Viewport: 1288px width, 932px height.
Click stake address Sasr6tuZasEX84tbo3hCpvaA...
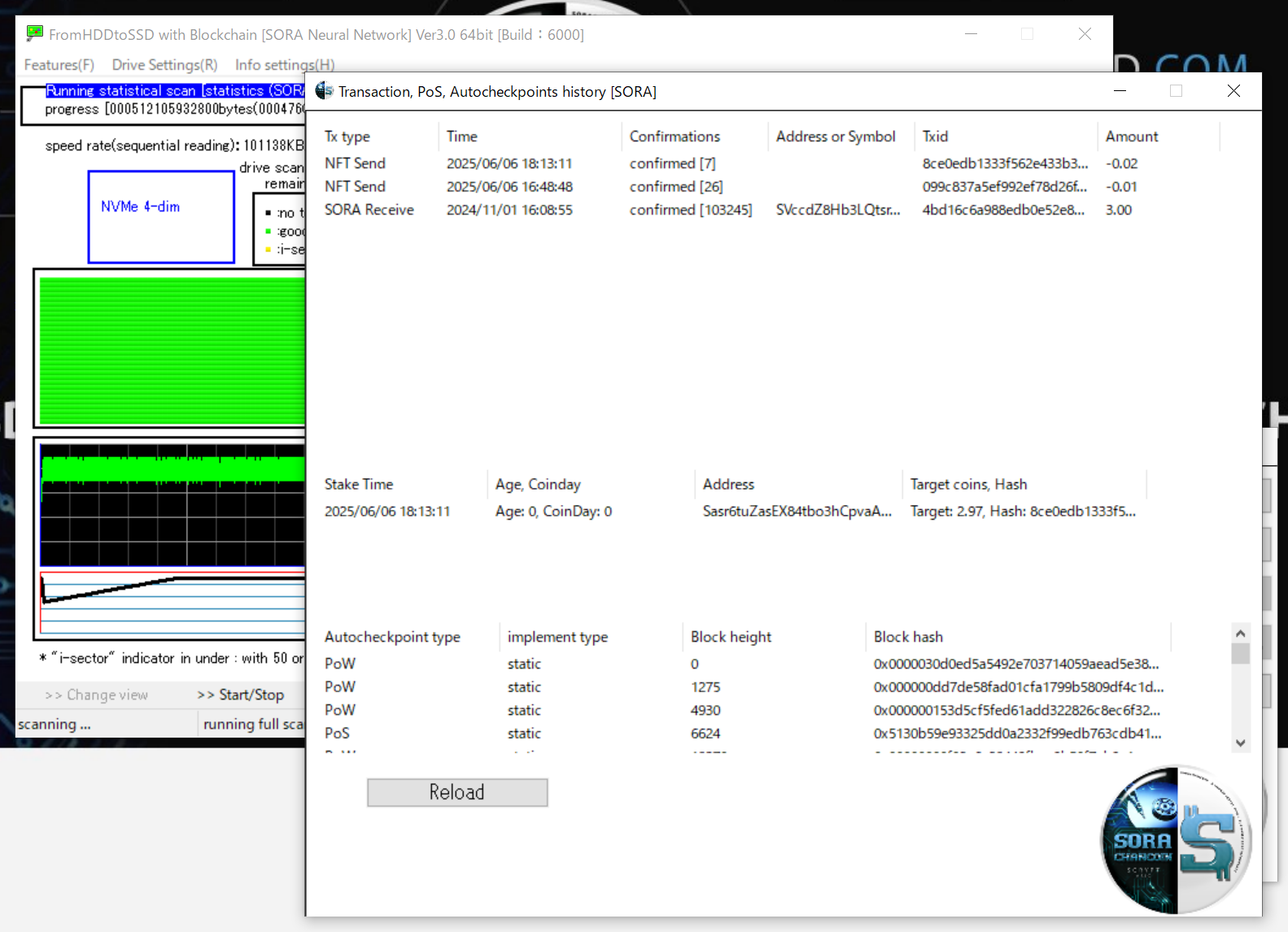click(797, 512)
